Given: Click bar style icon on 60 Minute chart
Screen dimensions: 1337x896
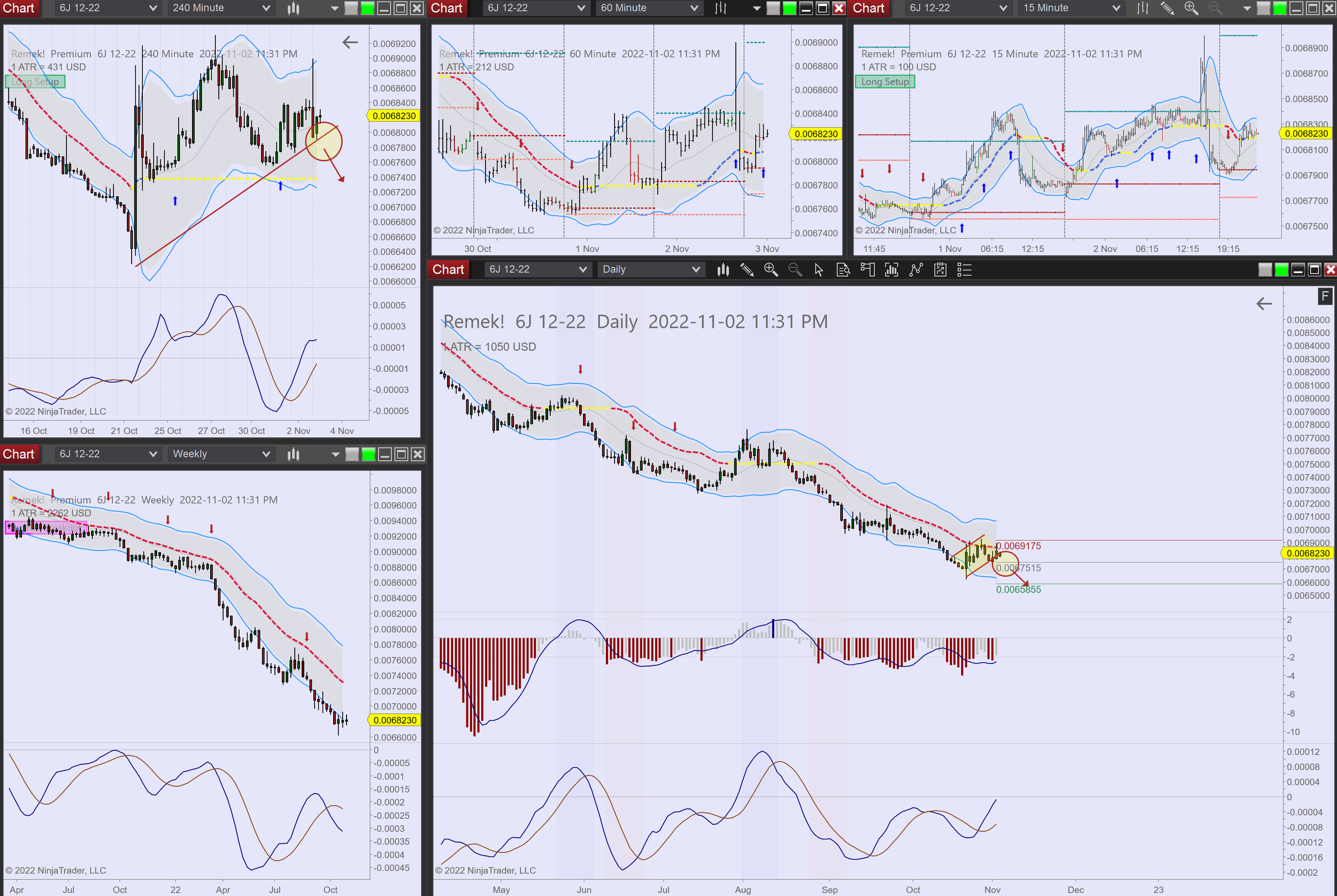Looking at the screenshot, I should click(x=721, y=8).
